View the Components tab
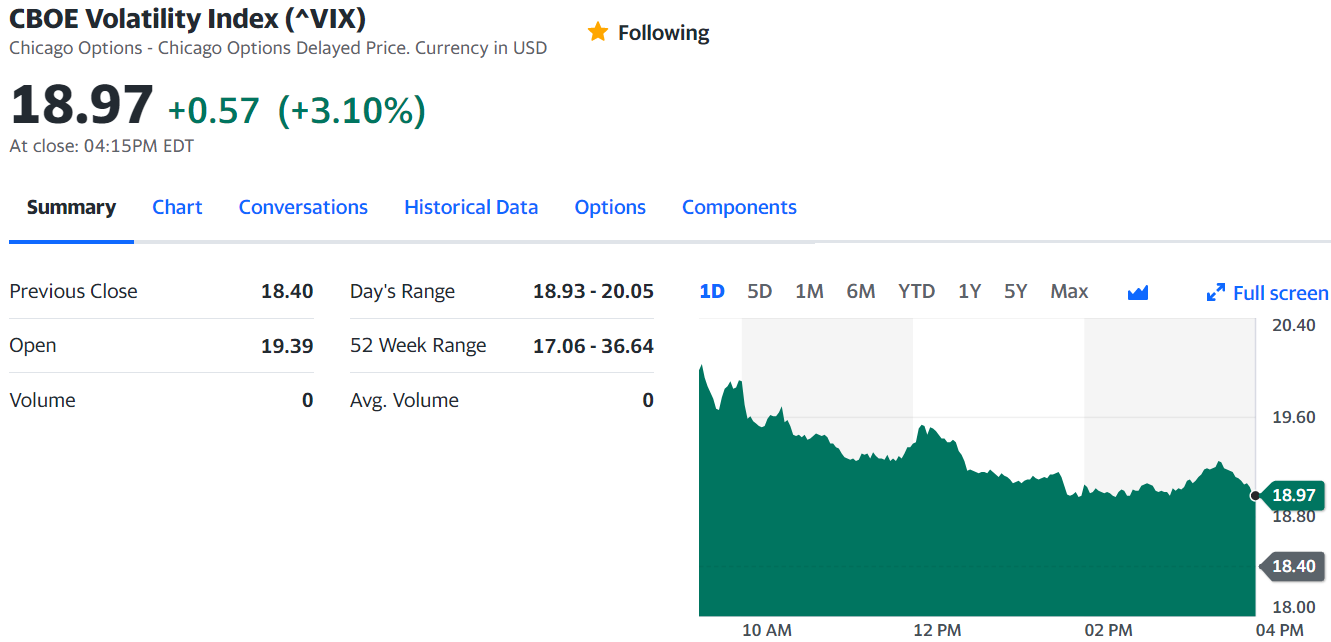 click(x=739, y=207)
